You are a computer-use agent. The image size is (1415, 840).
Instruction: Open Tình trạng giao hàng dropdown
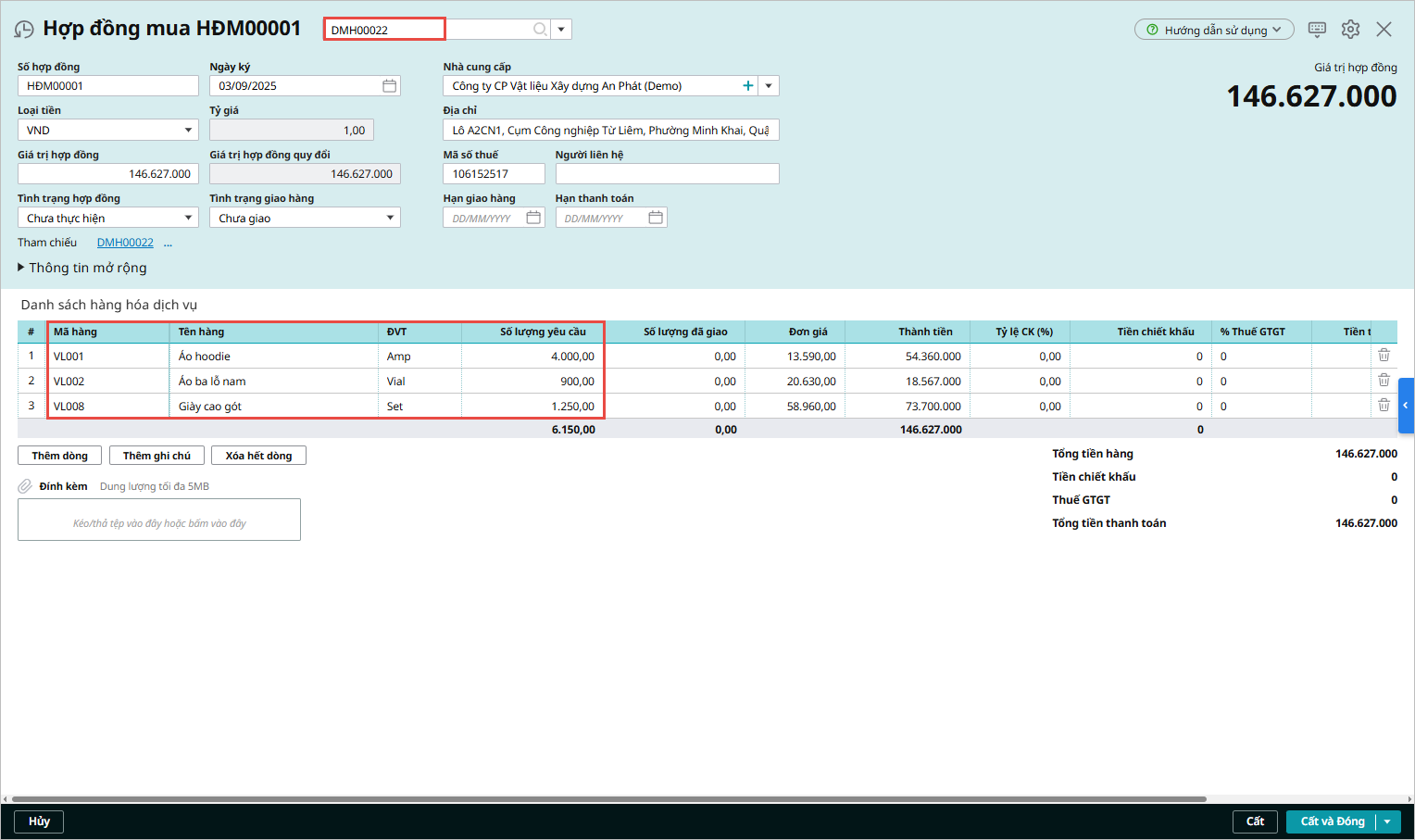tap(390, 218)
